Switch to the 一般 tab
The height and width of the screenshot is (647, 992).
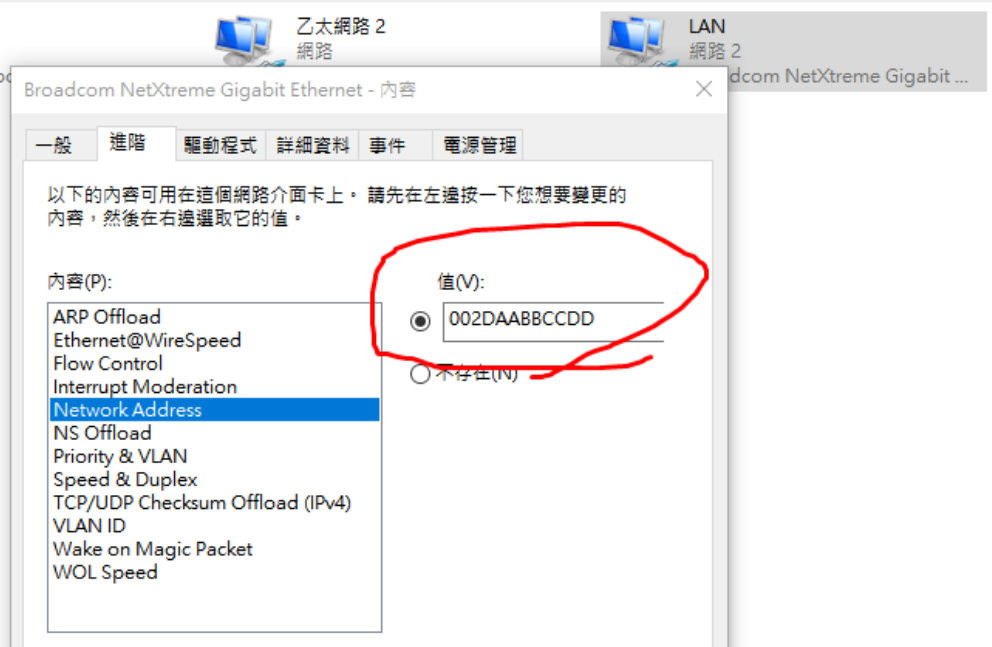54,145
